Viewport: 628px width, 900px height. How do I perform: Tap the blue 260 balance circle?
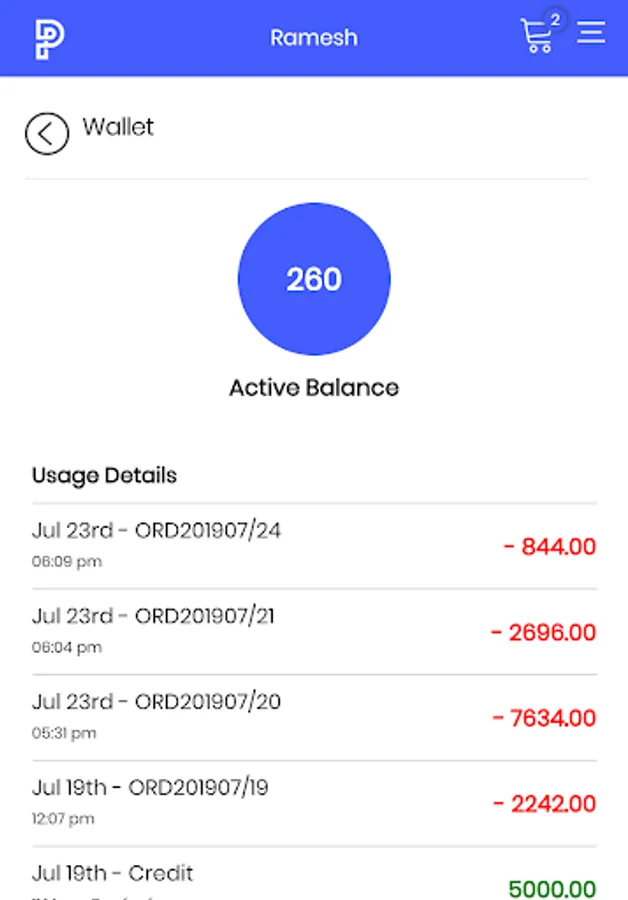click(314, 279)
